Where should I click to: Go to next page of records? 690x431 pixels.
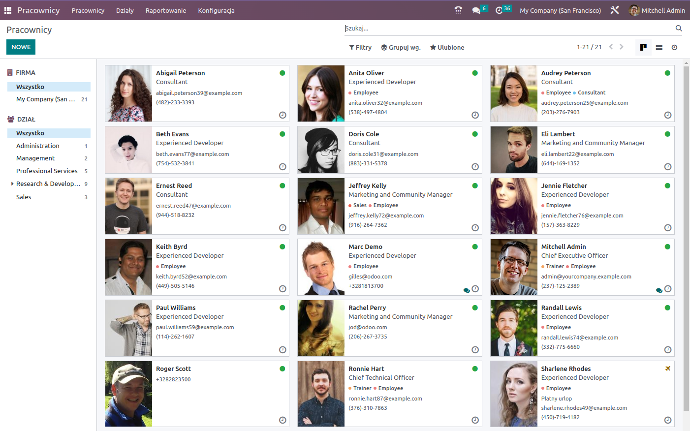[621, 47]
